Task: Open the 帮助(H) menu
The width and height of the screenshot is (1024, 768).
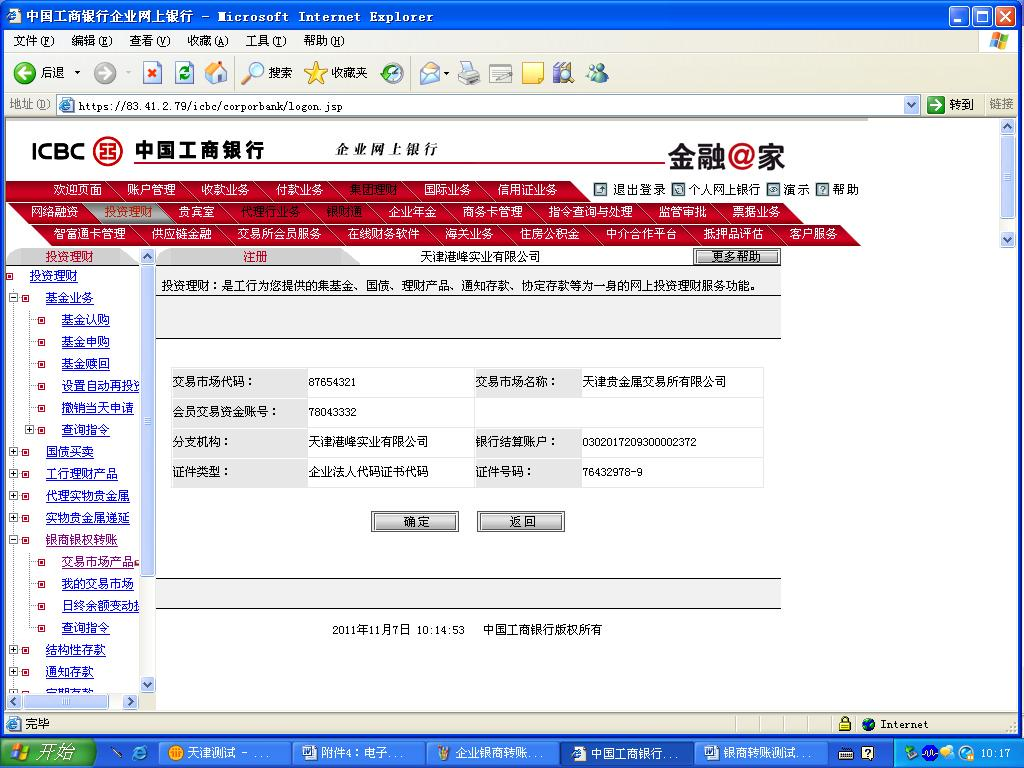Action: [x=323, y=40]
